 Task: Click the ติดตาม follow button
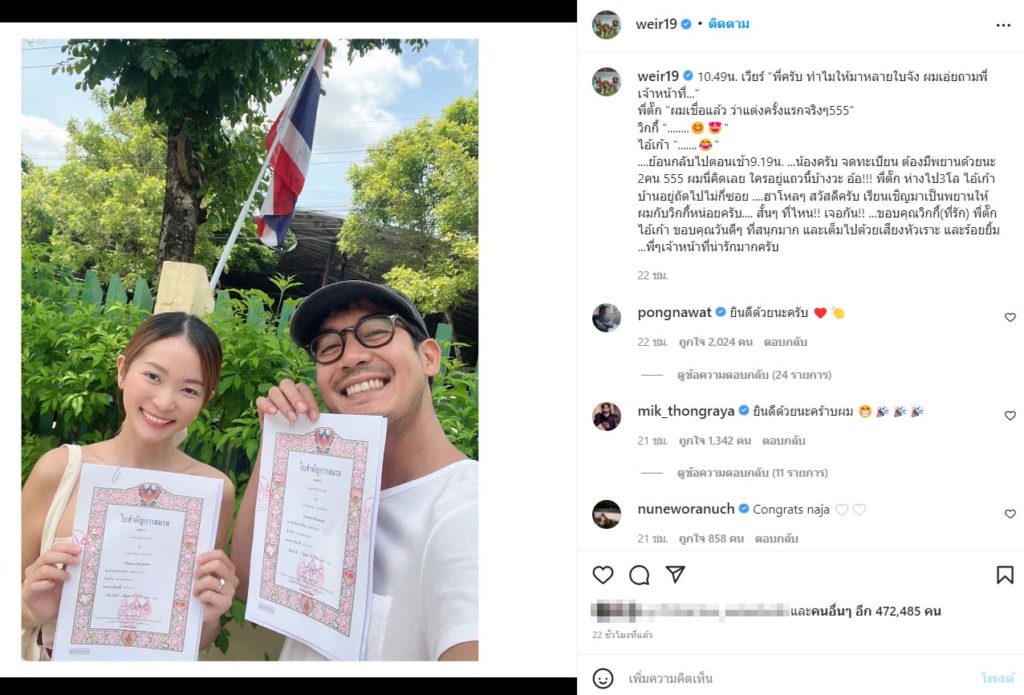pyautogui.click(x=729, y=24)
